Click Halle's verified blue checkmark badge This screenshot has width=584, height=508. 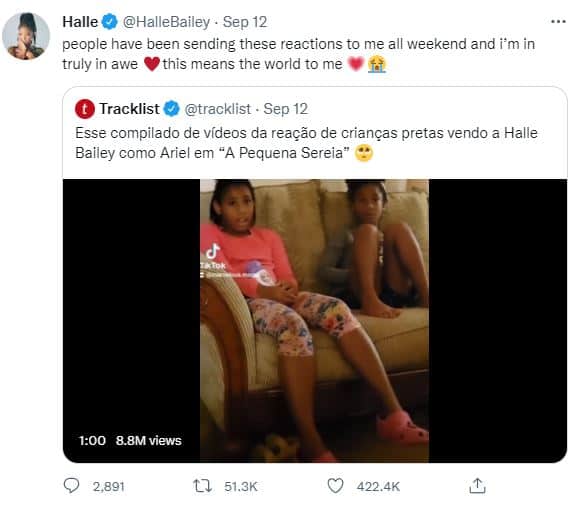point(110,22)
